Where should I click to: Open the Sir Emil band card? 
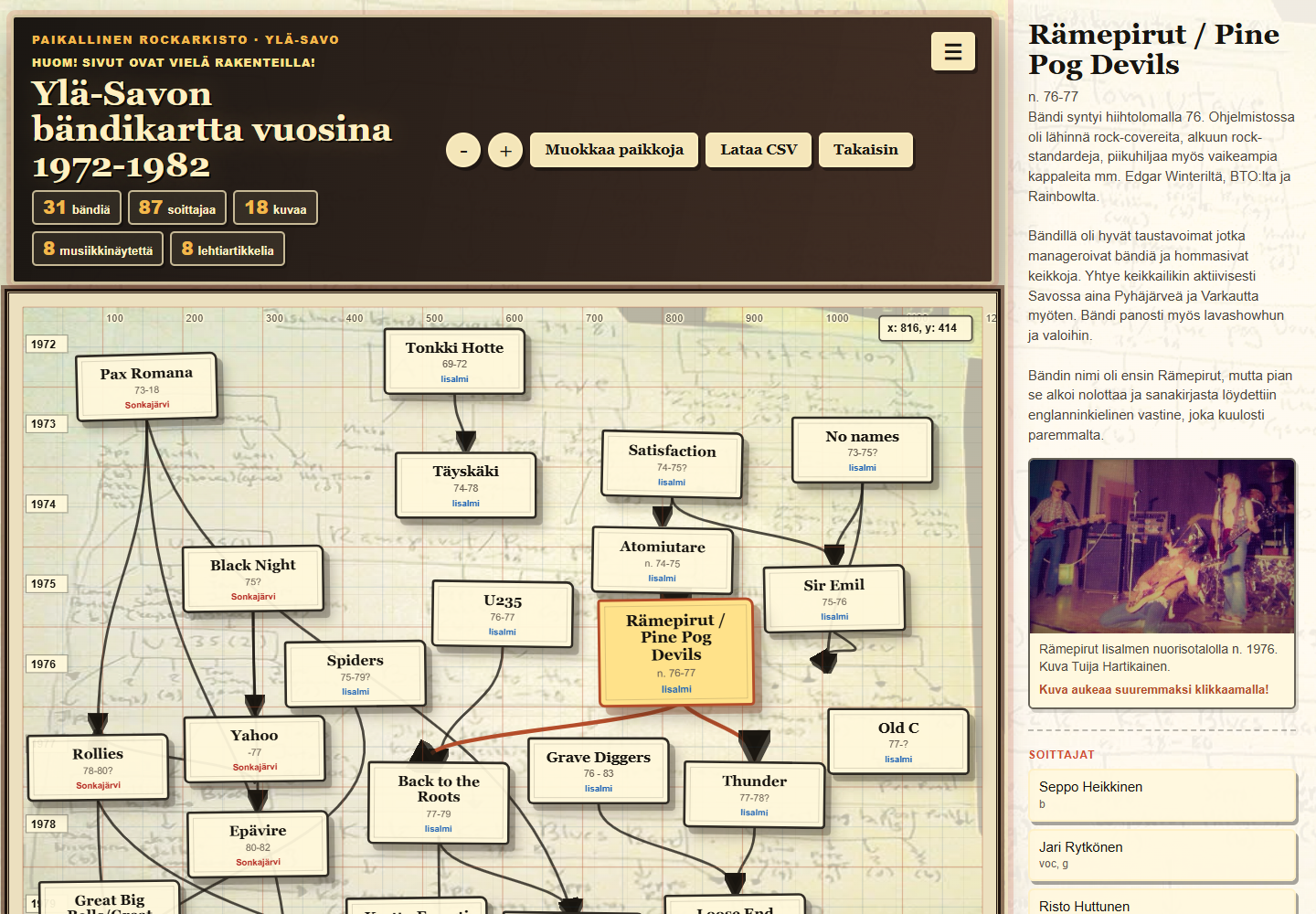[834, 599]
